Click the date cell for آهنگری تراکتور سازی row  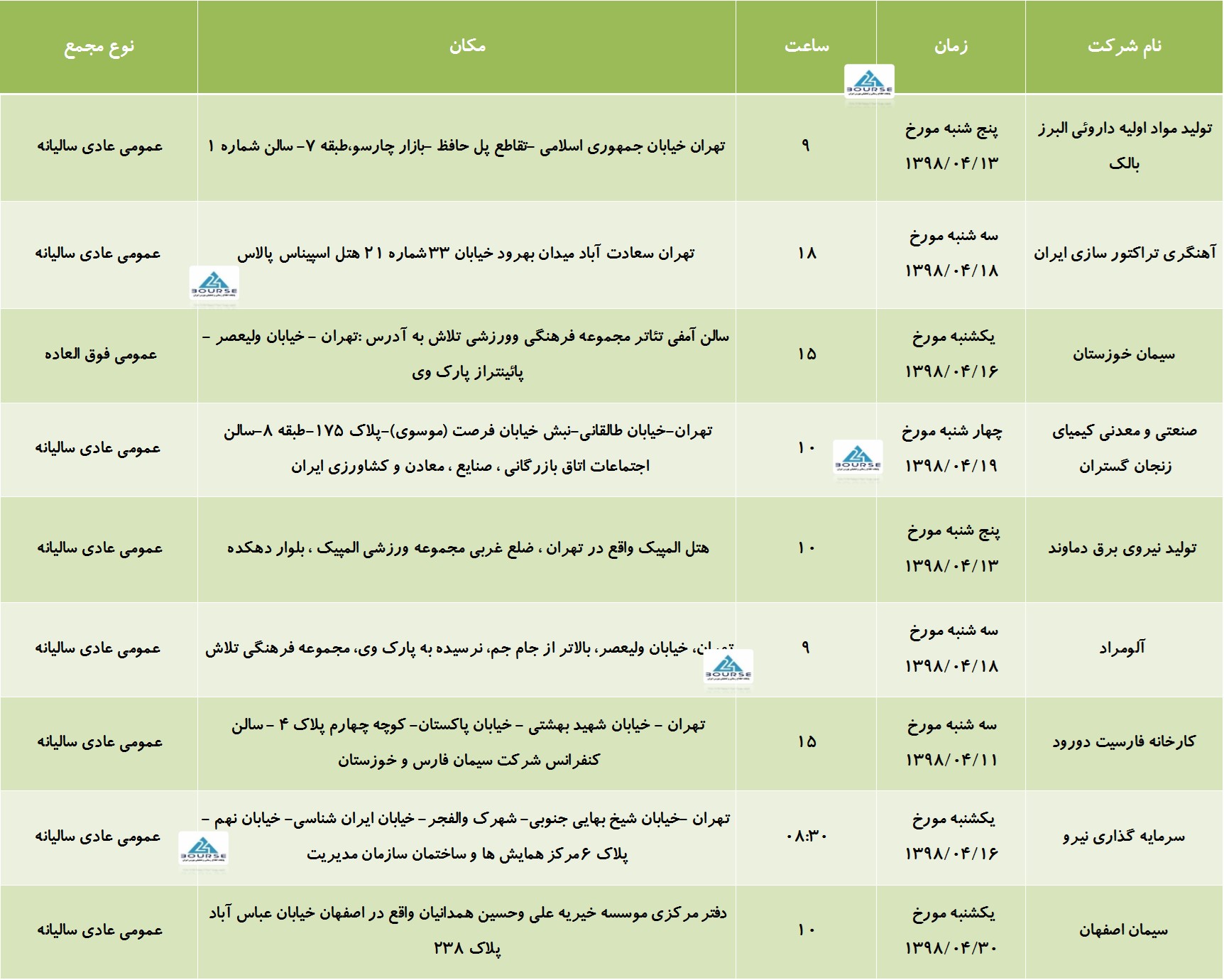pos(951,254)
